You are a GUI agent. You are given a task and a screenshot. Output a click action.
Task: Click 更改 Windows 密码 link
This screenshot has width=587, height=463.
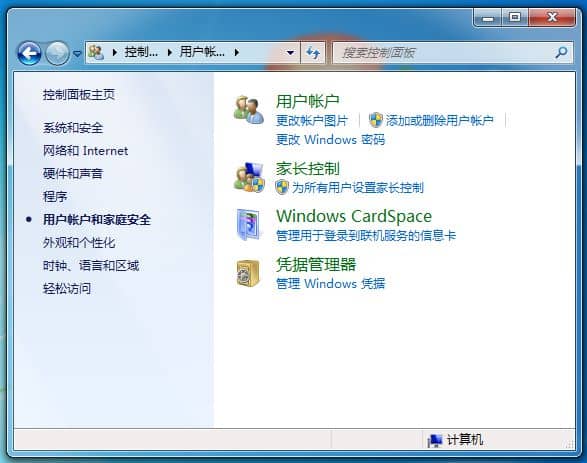tap(330, 140)
